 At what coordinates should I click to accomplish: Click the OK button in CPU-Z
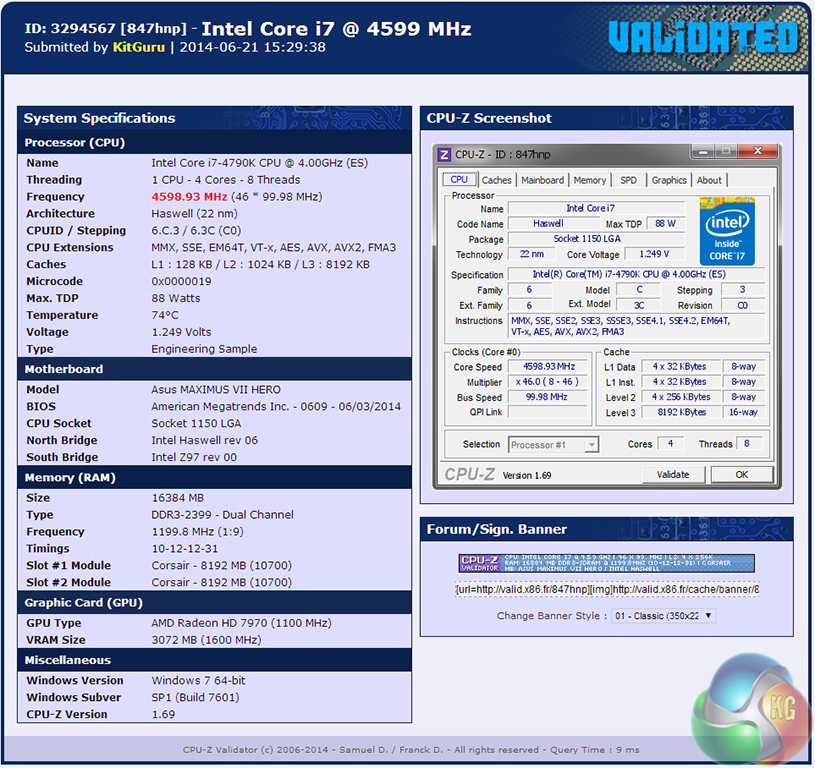point(741,475)
